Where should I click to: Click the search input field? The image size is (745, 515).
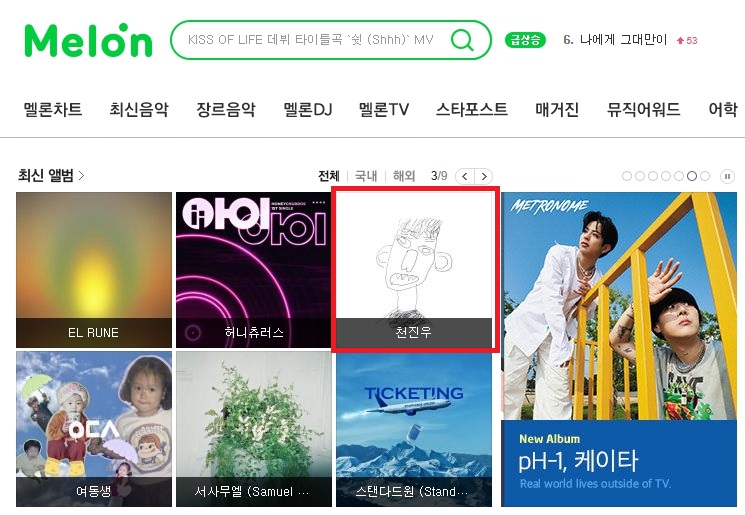tap(311, 40)
